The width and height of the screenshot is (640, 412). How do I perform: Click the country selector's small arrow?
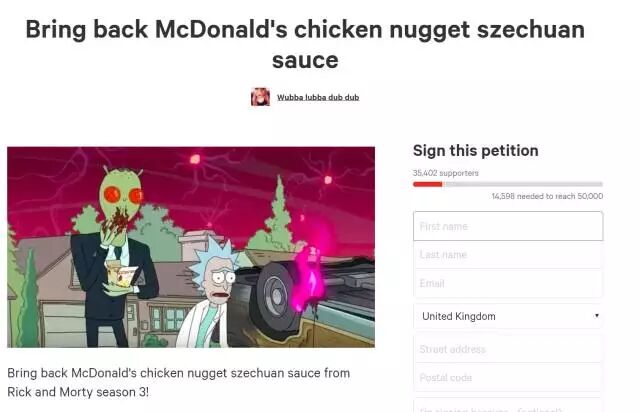click(597, 316)
